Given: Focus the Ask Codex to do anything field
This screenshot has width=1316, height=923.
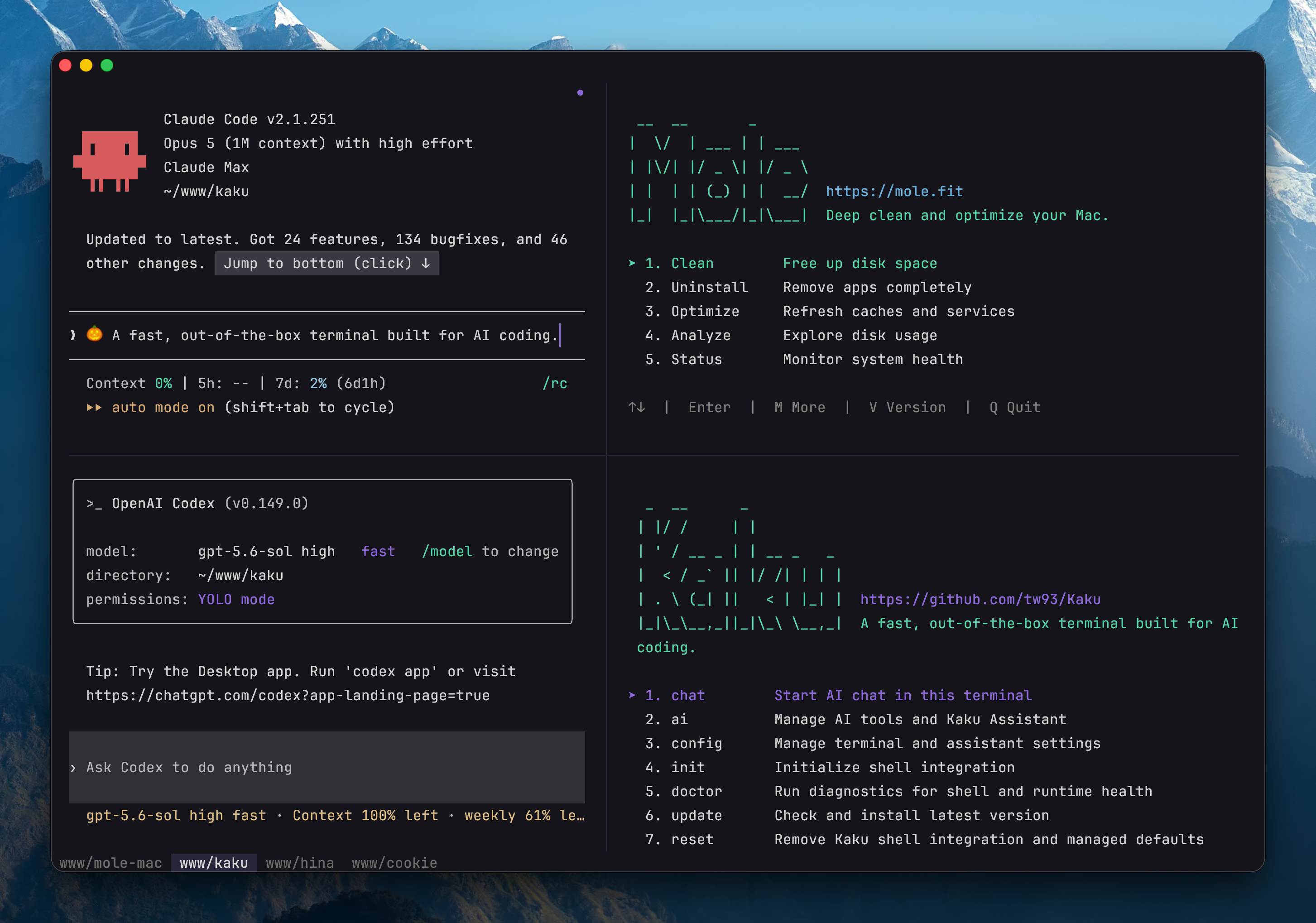Looking at the screenshot, I should [327, 768].
